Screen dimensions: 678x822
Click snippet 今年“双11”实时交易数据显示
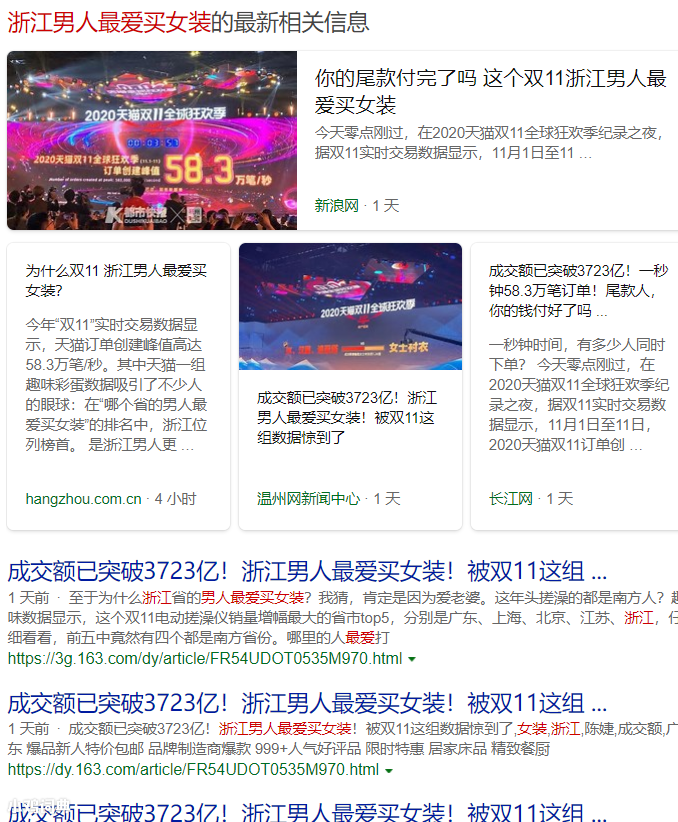pyautogui.click(x=116, y=384)
